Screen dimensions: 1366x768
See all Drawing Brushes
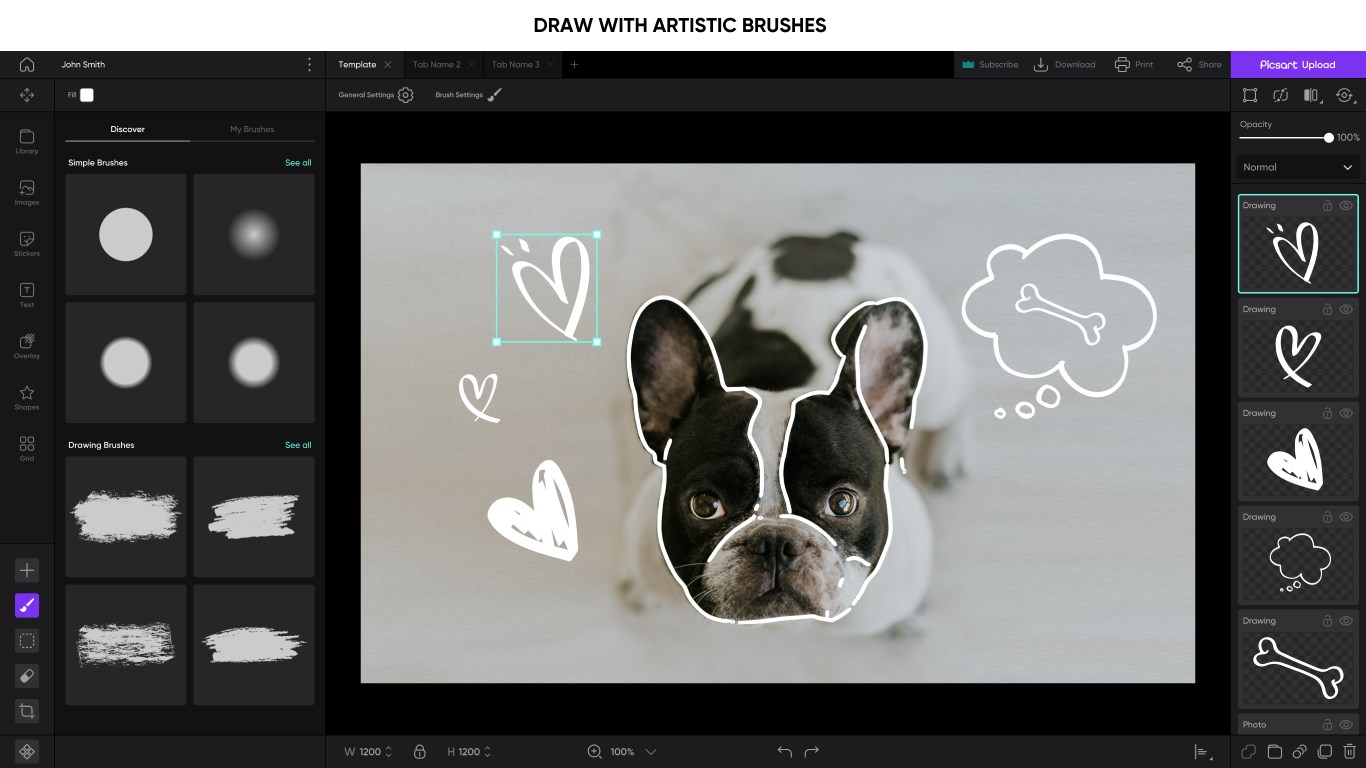click(x=298, y=445)
